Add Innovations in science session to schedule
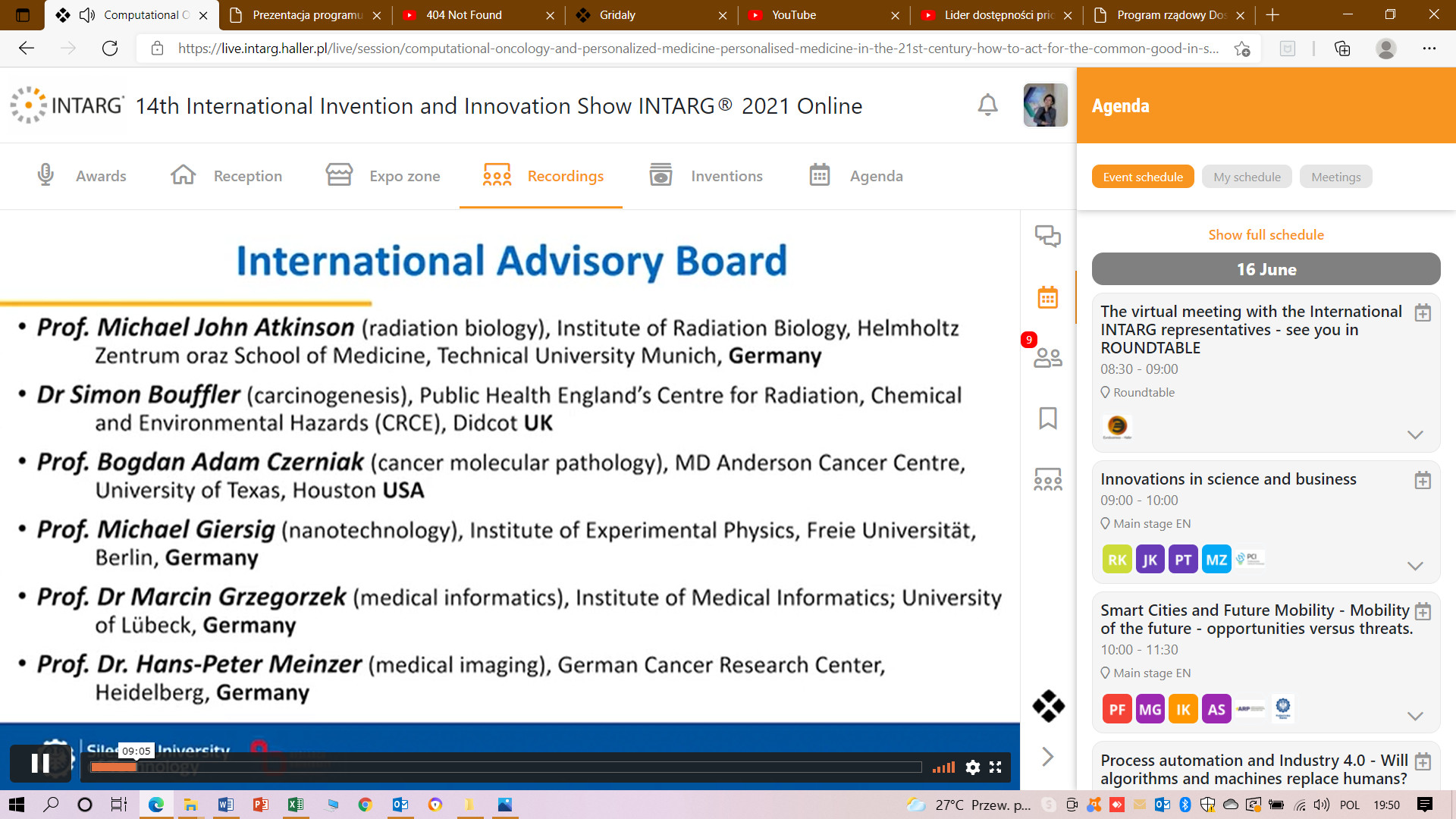This screenshot has height=819, width=1456. [x=1423, y=480]
